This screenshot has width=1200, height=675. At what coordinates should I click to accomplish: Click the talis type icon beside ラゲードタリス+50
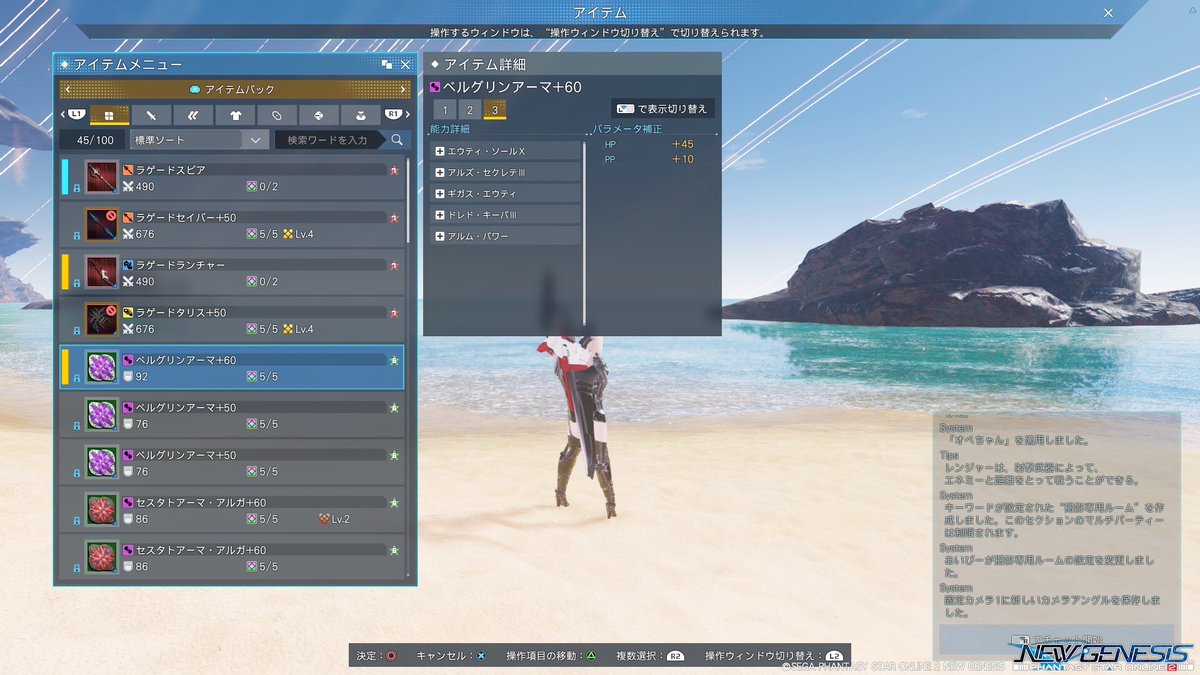point(128,312)
